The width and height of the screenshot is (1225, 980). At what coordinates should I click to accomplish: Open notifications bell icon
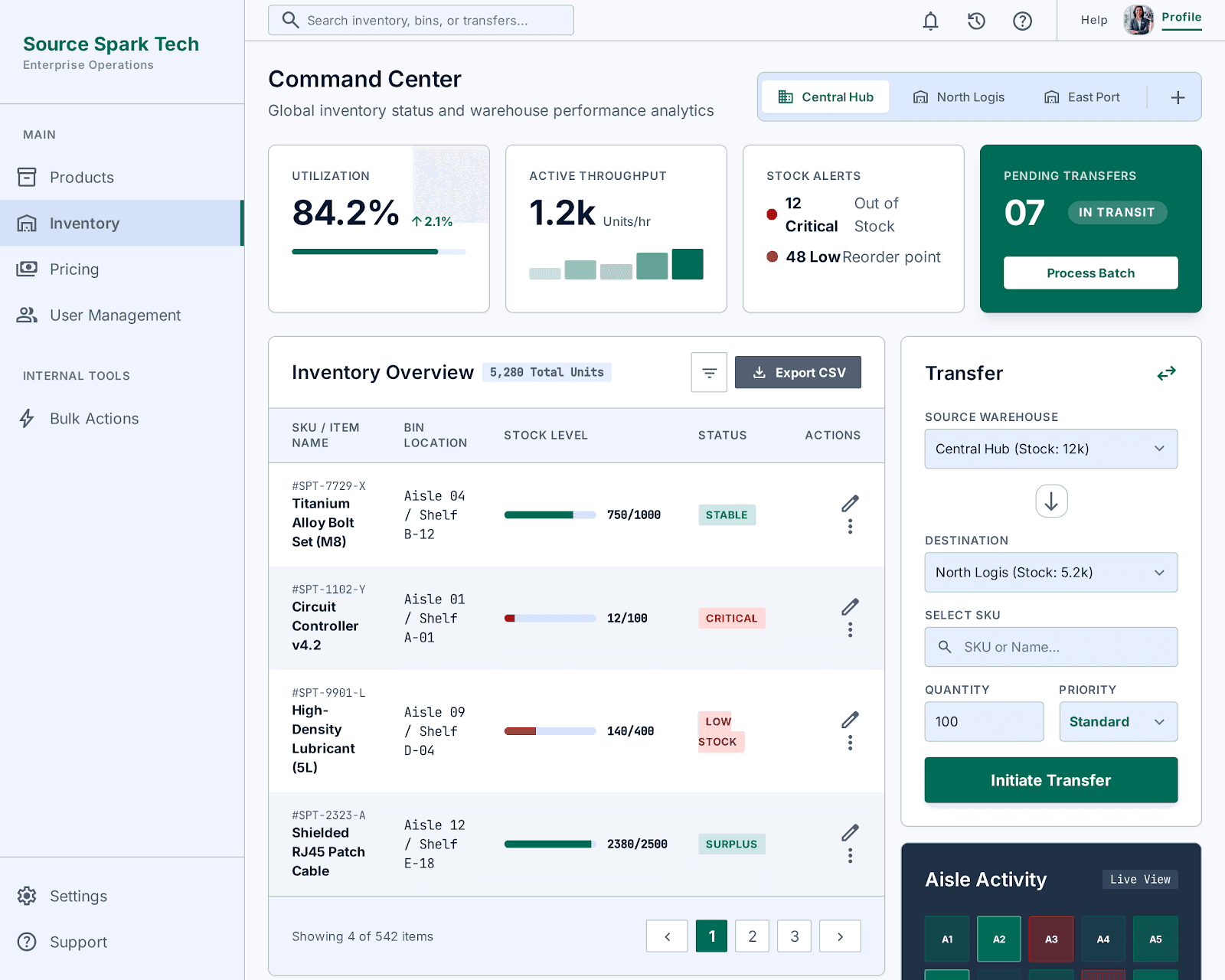coord(930,21)
